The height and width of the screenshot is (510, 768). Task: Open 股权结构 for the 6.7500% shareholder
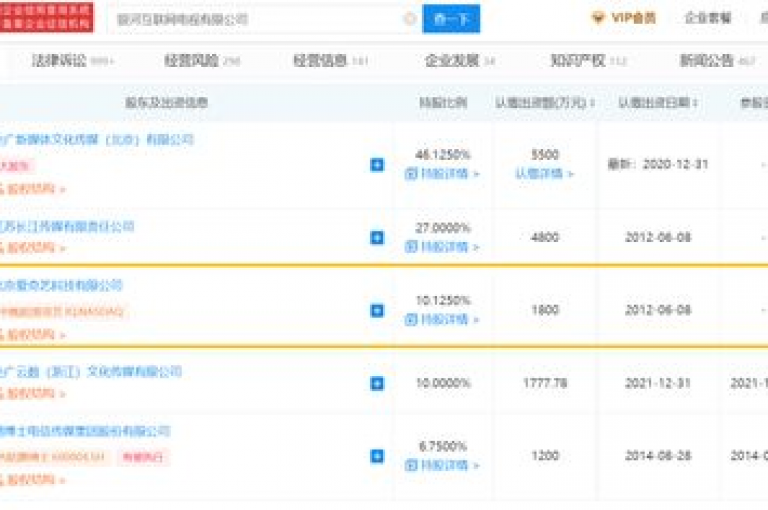click(x=33, y=480)
